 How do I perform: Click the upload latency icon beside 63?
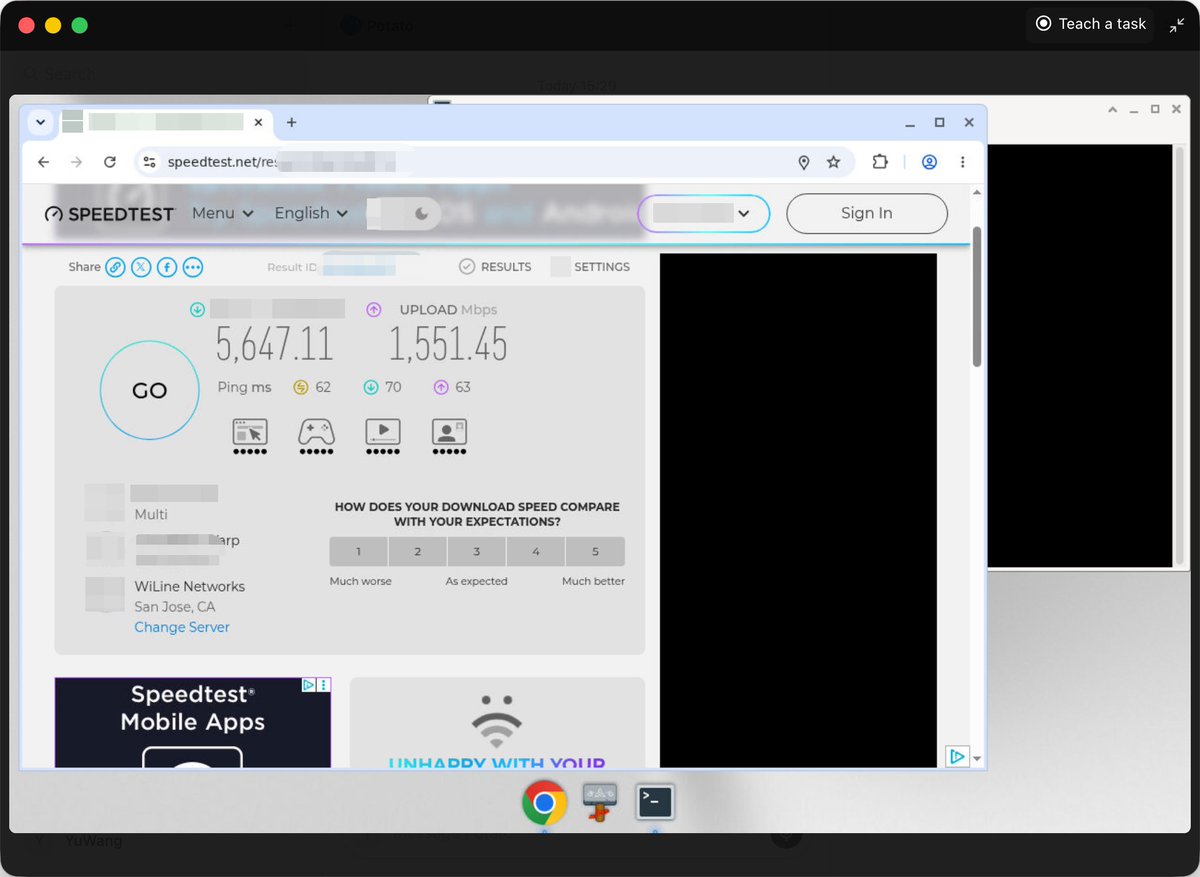[441, 387]
